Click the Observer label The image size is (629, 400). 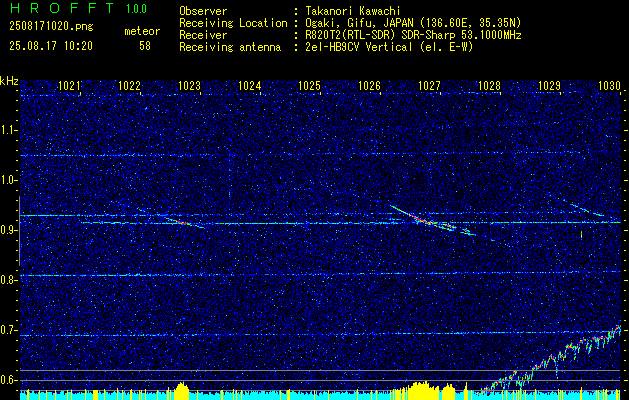coord(203,11)
